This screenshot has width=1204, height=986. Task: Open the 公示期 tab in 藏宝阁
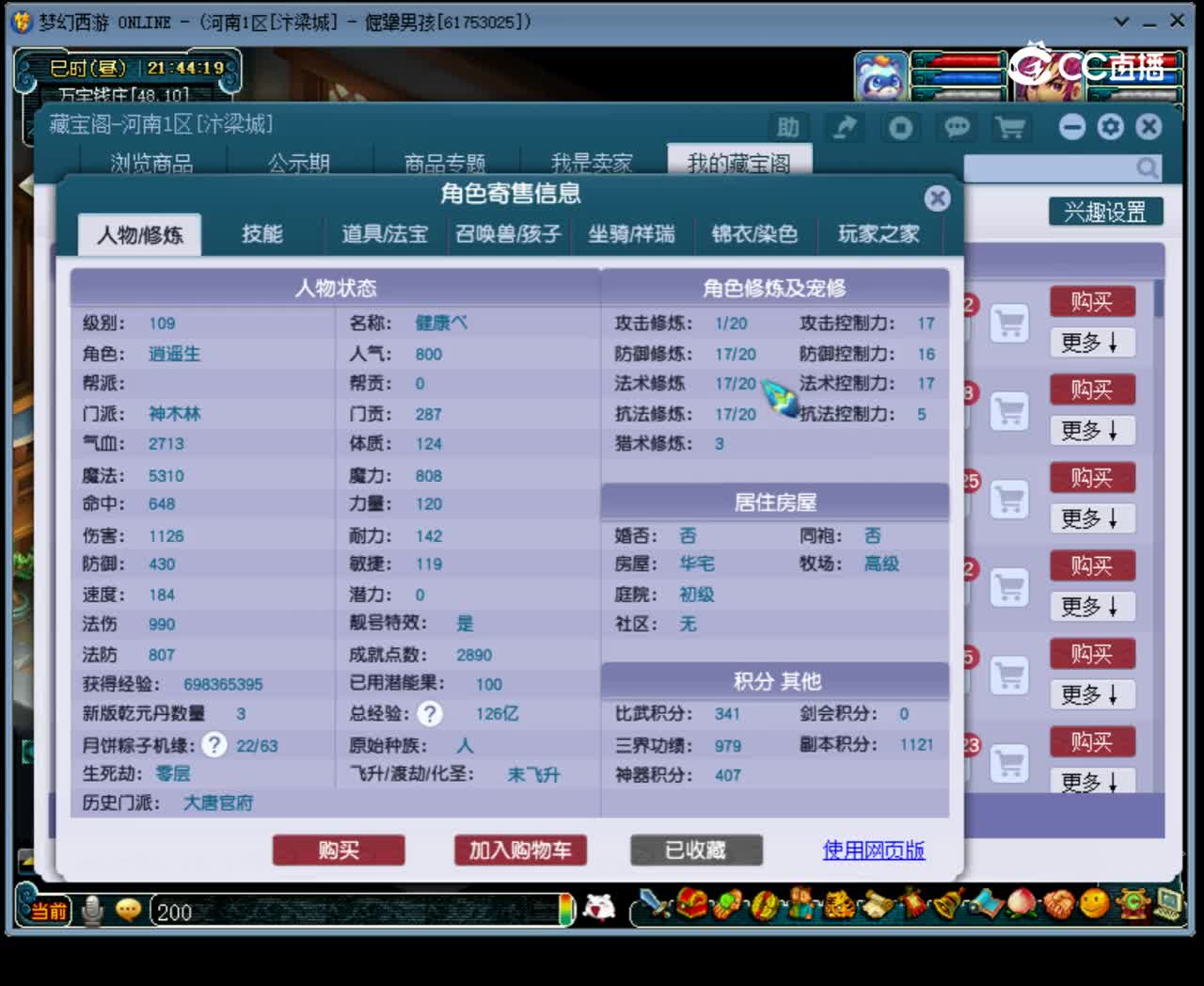tap(299, 163)
